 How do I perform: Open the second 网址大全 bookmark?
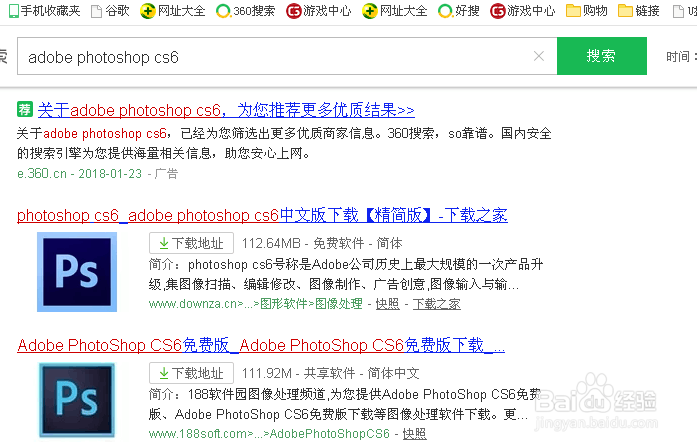[x=394, y=11]
